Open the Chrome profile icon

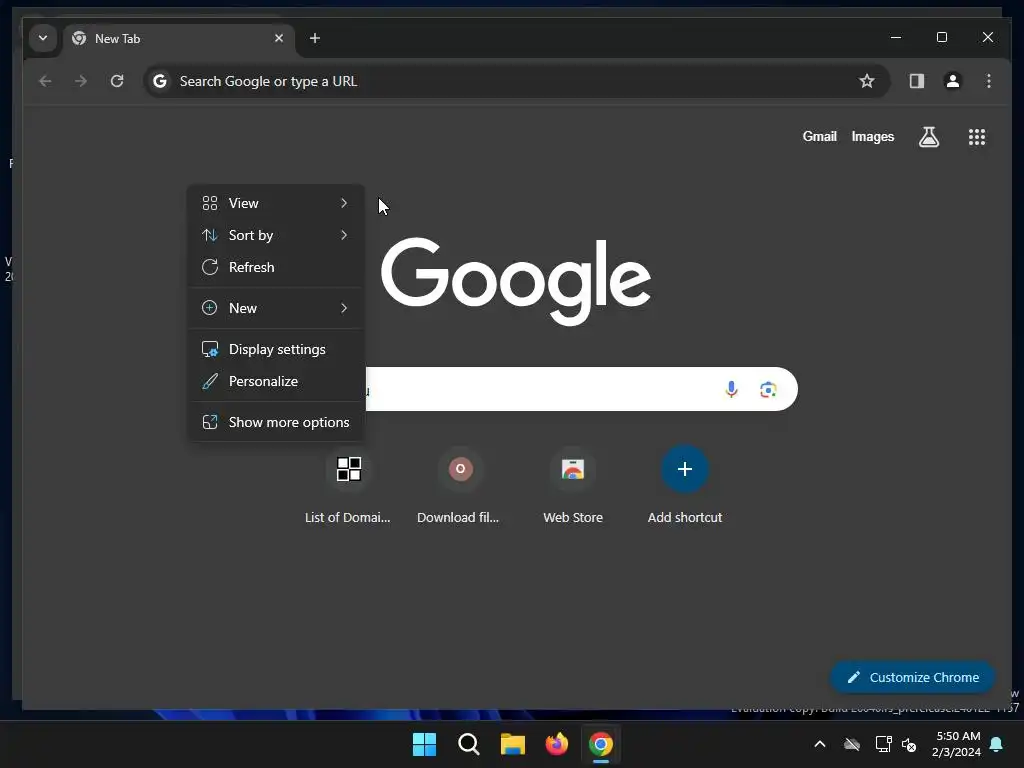point(953,81)
